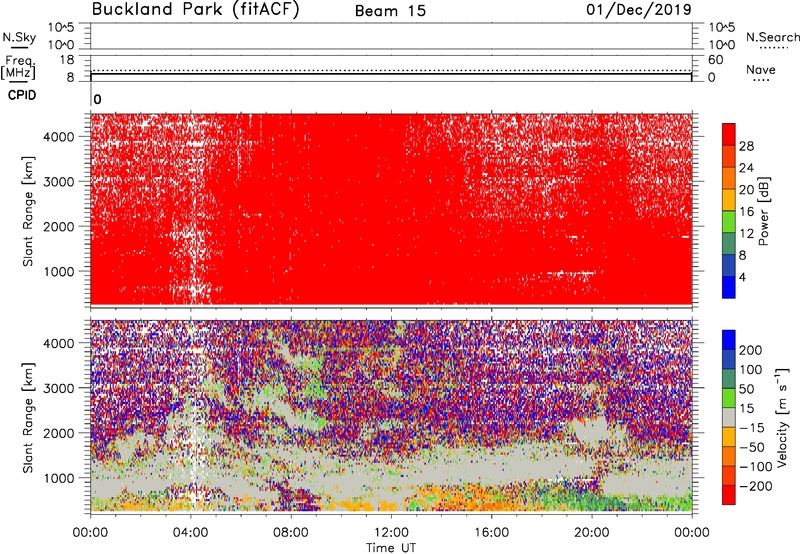Click the 'Buckland Park (fitACF)' title text
This screenshot has width=800, height=554.
pos(195,10)
